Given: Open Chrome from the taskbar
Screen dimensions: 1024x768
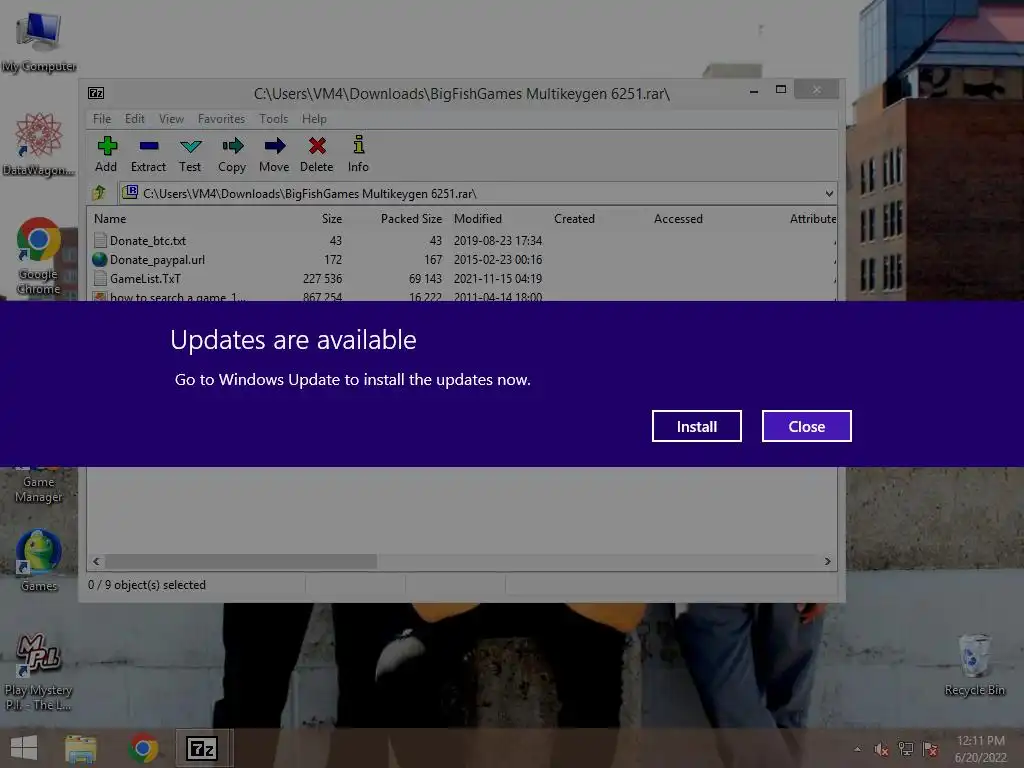Looking at the screenshot, I should (143, 748).
